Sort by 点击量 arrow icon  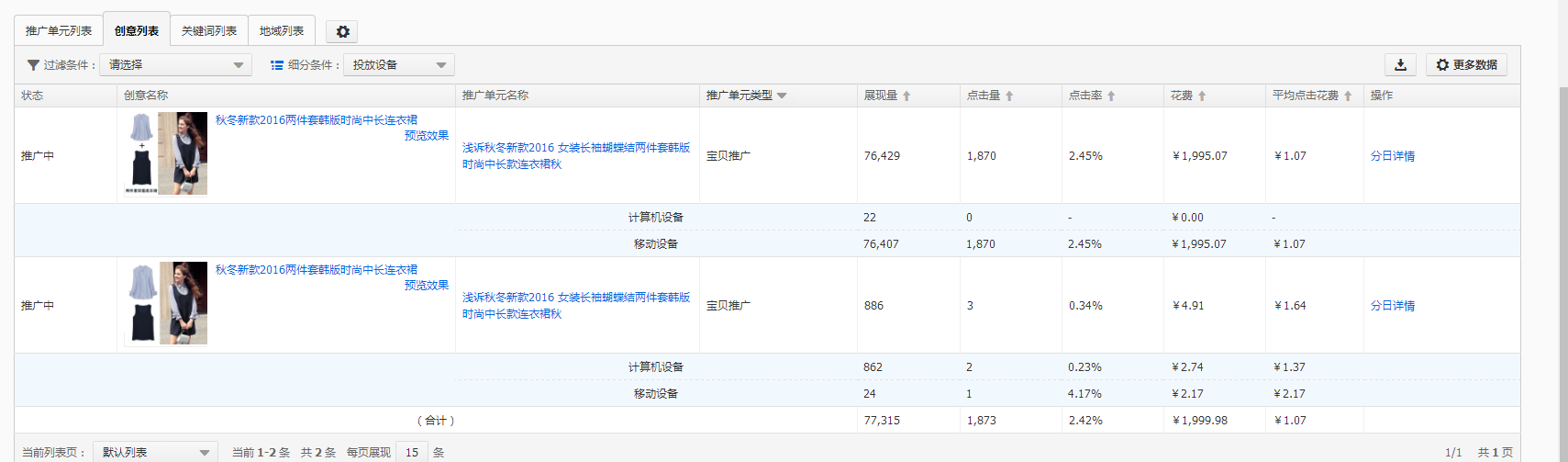point(1009,96)
